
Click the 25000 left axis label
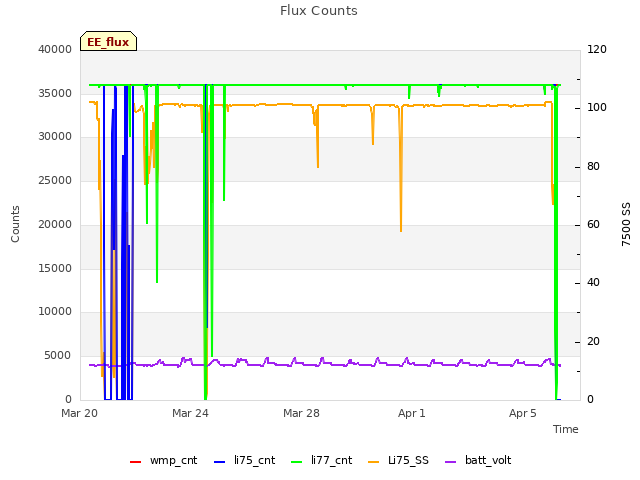(55, 180)
